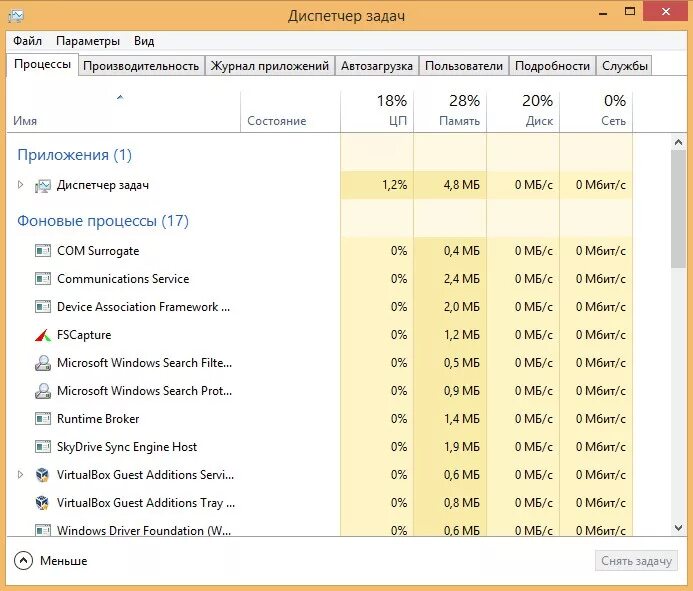
Task: Switch to the Пользователи tab
Action: [464, 66]
